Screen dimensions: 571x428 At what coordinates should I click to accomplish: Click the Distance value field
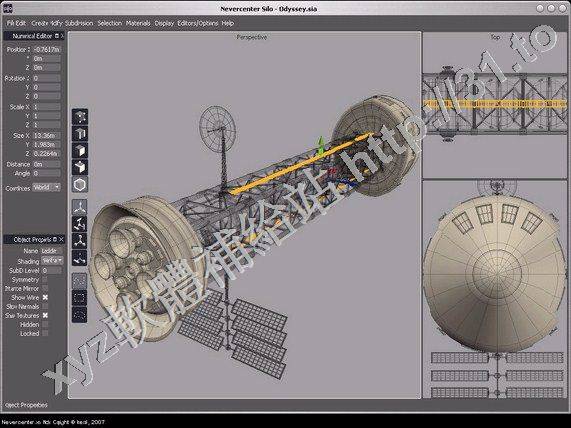pos(46,164)
